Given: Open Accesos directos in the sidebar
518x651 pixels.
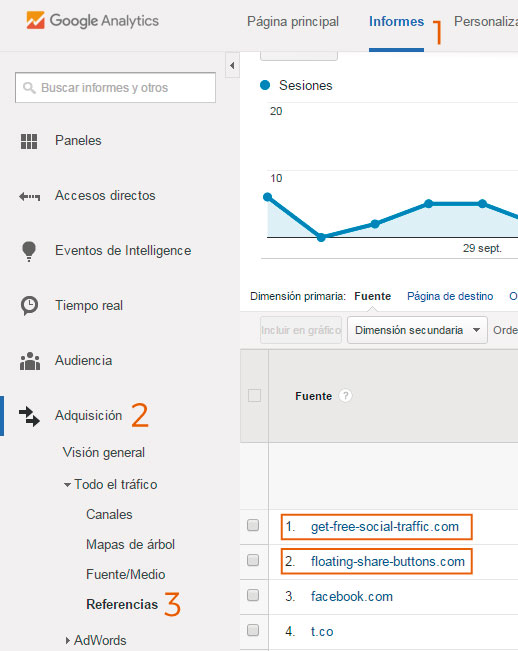Looking at the screenshot, I should [x=105, y=196].
